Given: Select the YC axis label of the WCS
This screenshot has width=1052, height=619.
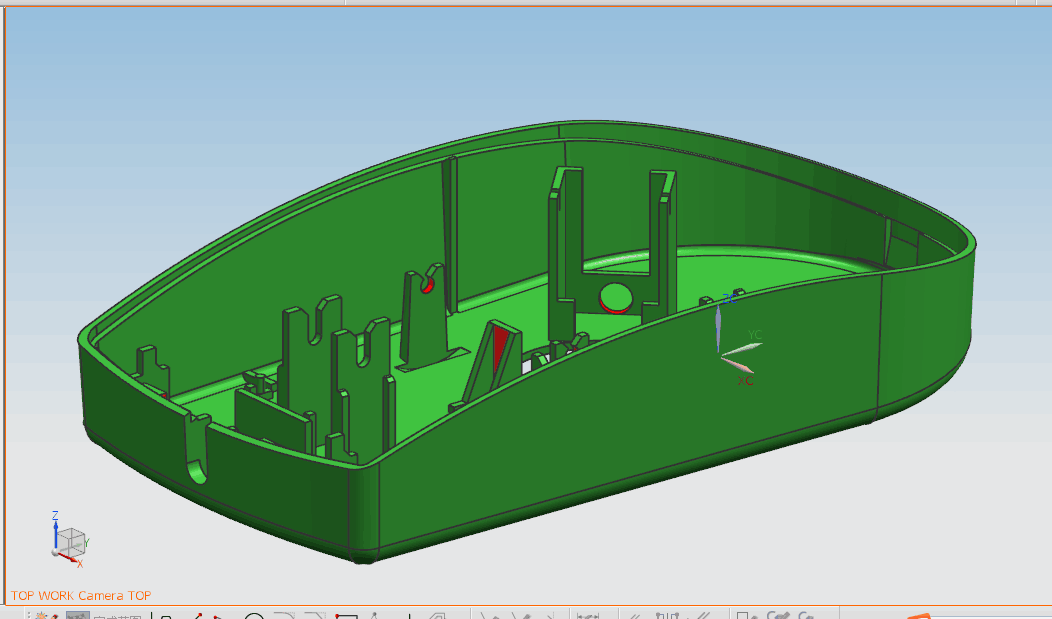Looking at the screenshot, I should 755,335.
